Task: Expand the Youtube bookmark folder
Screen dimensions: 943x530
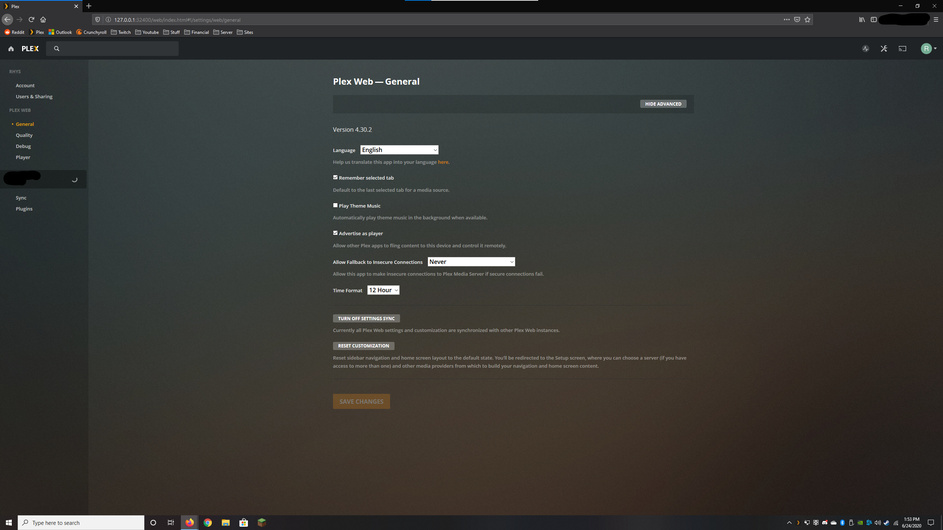Action: (147, 32)
